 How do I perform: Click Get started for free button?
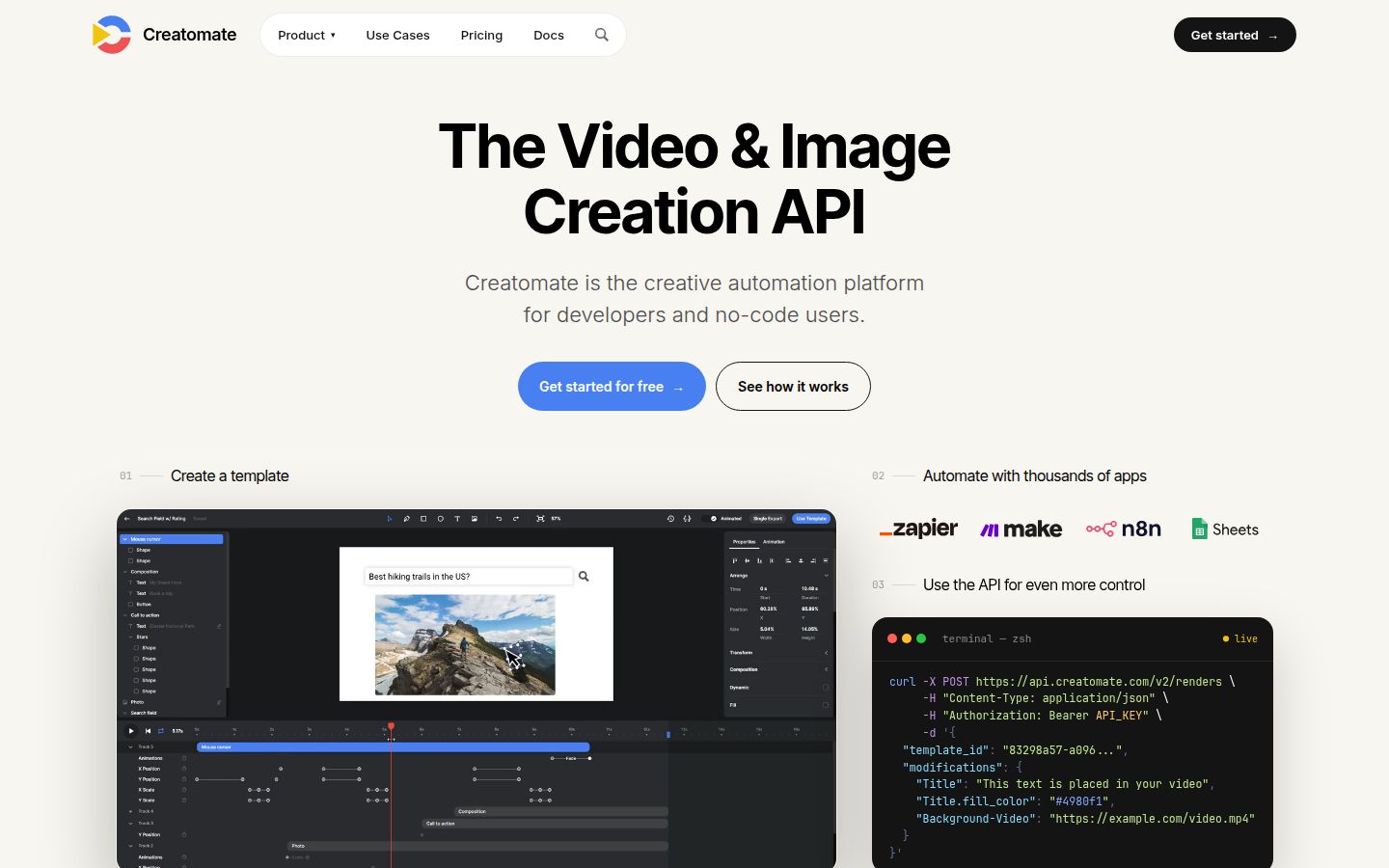click(612, 386)
